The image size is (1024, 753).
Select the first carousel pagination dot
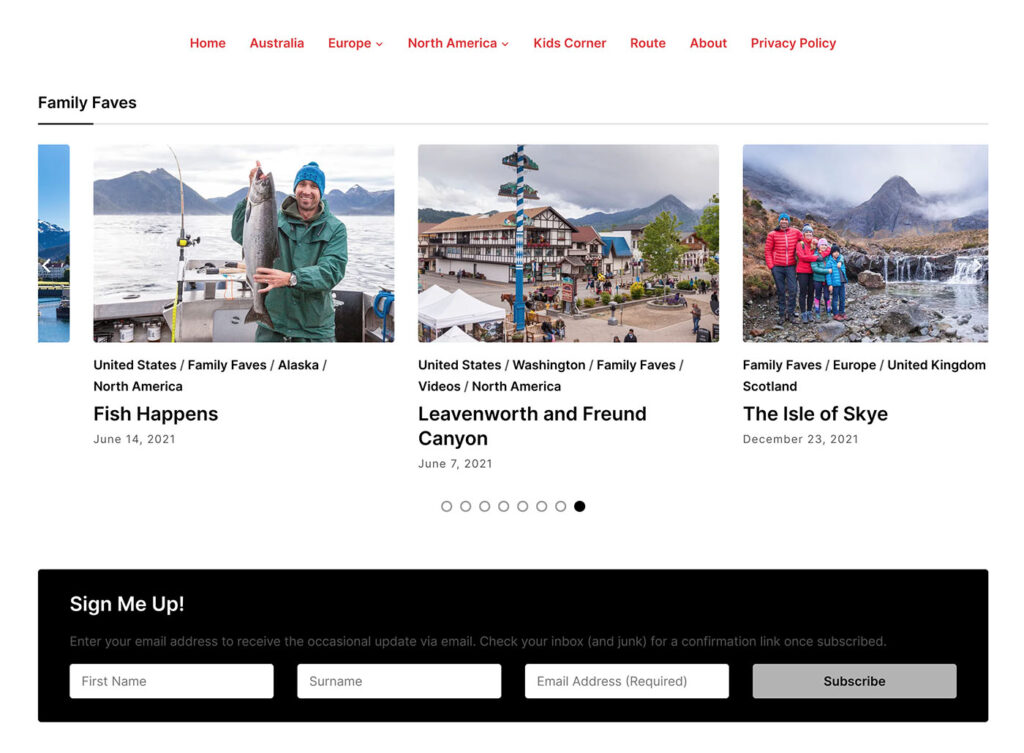447,506
